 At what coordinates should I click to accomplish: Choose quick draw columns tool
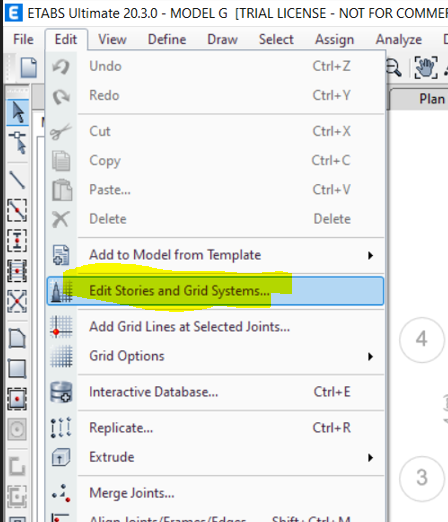coord(17,240)
